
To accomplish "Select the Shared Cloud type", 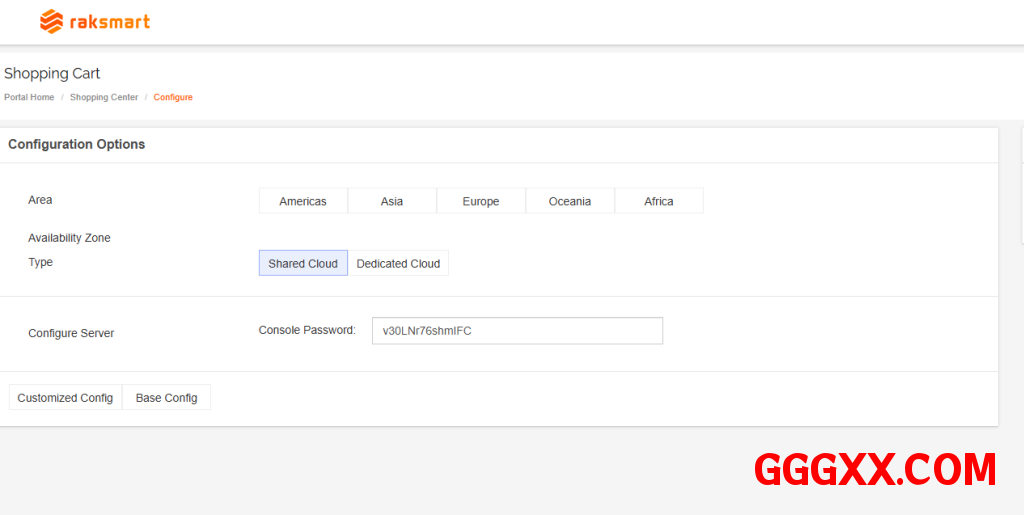I will (303, 263).
